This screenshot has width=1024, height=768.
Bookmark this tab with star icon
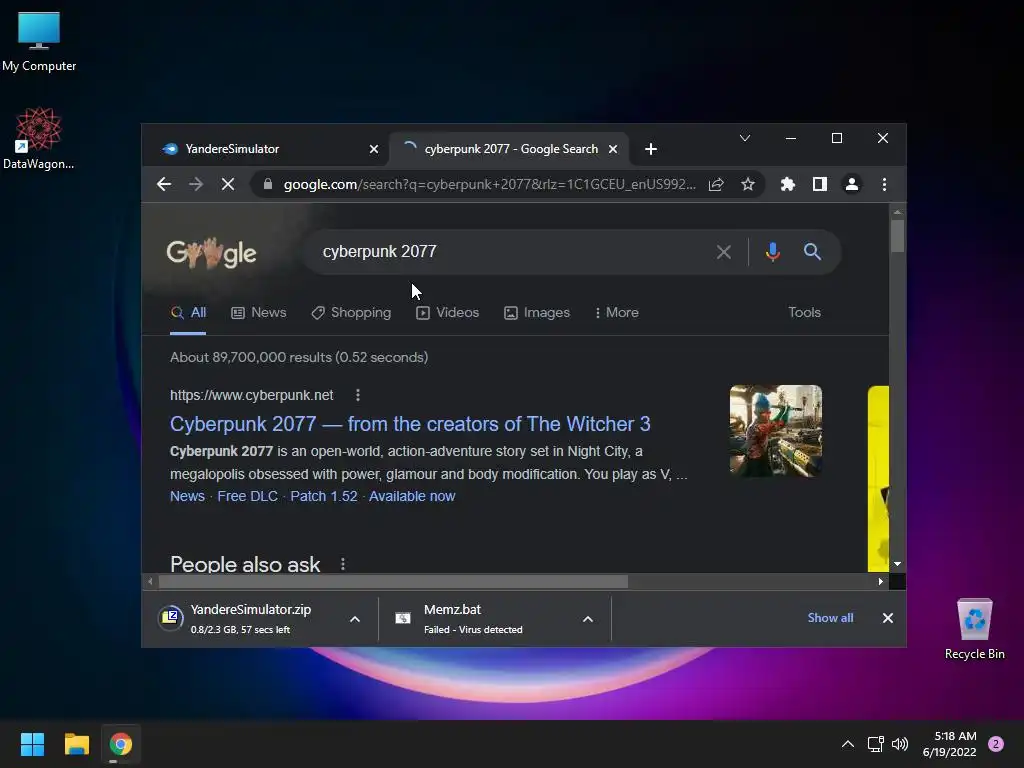pos(748,185)
